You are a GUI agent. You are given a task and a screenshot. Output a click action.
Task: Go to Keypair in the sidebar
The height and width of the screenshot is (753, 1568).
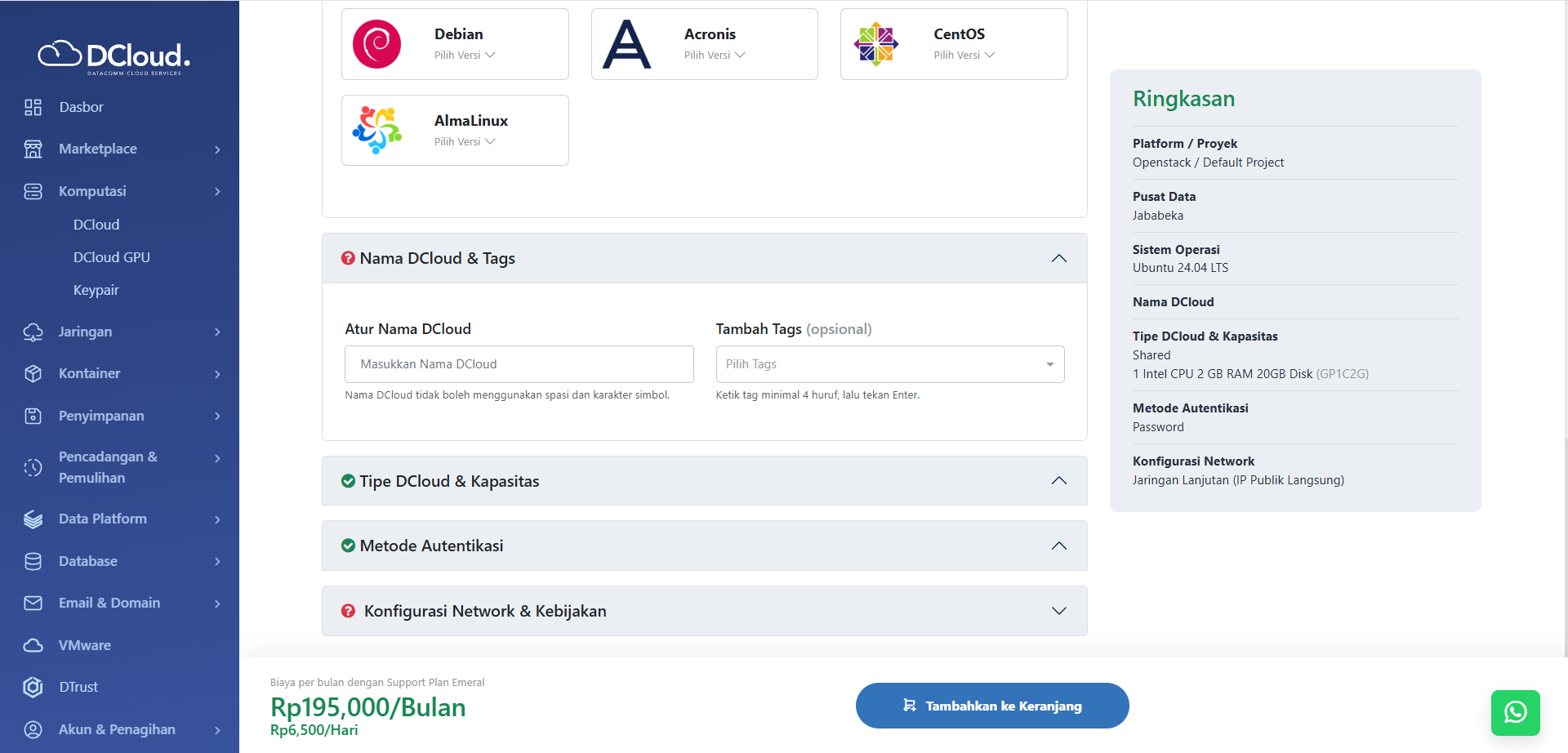(96, 290)
